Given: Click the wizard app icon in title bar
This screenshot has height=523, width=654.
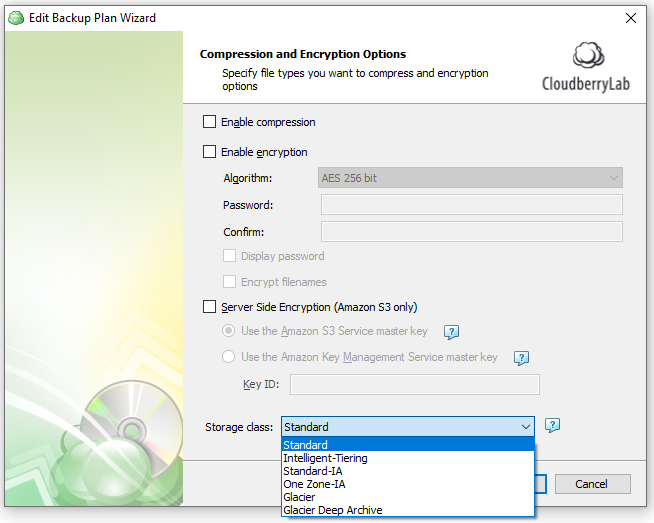Looking at the screenshot, I should pos(16,18).
